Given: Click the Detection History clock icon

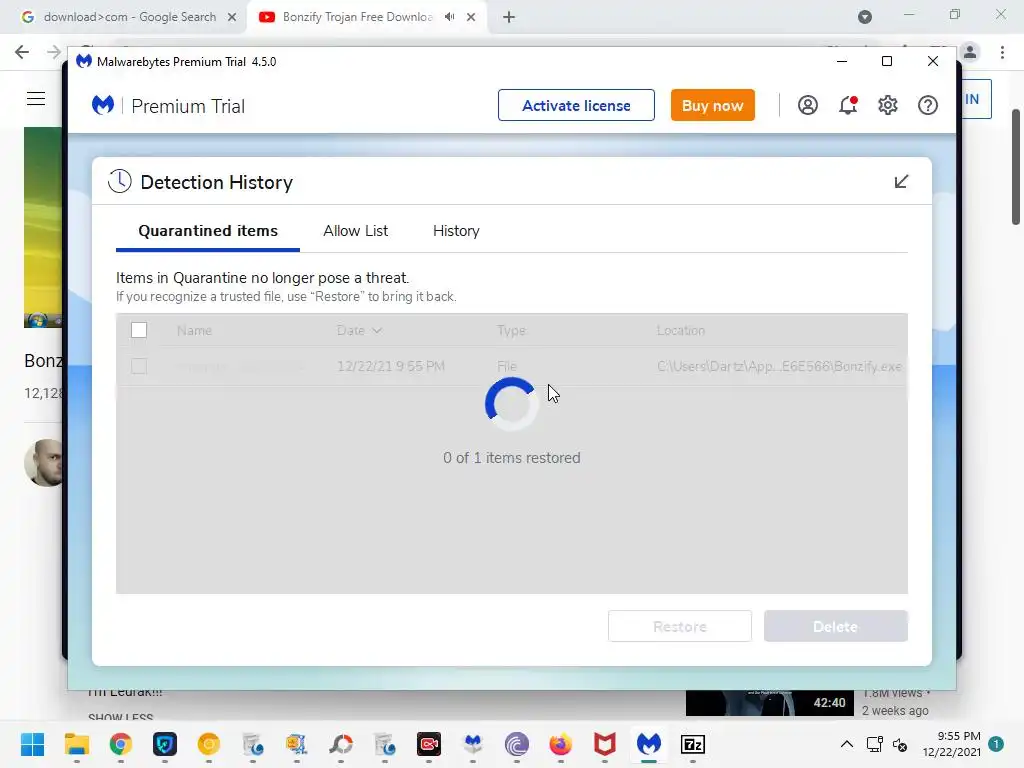Looking at the screenshot, I should (x=120, y=182).
